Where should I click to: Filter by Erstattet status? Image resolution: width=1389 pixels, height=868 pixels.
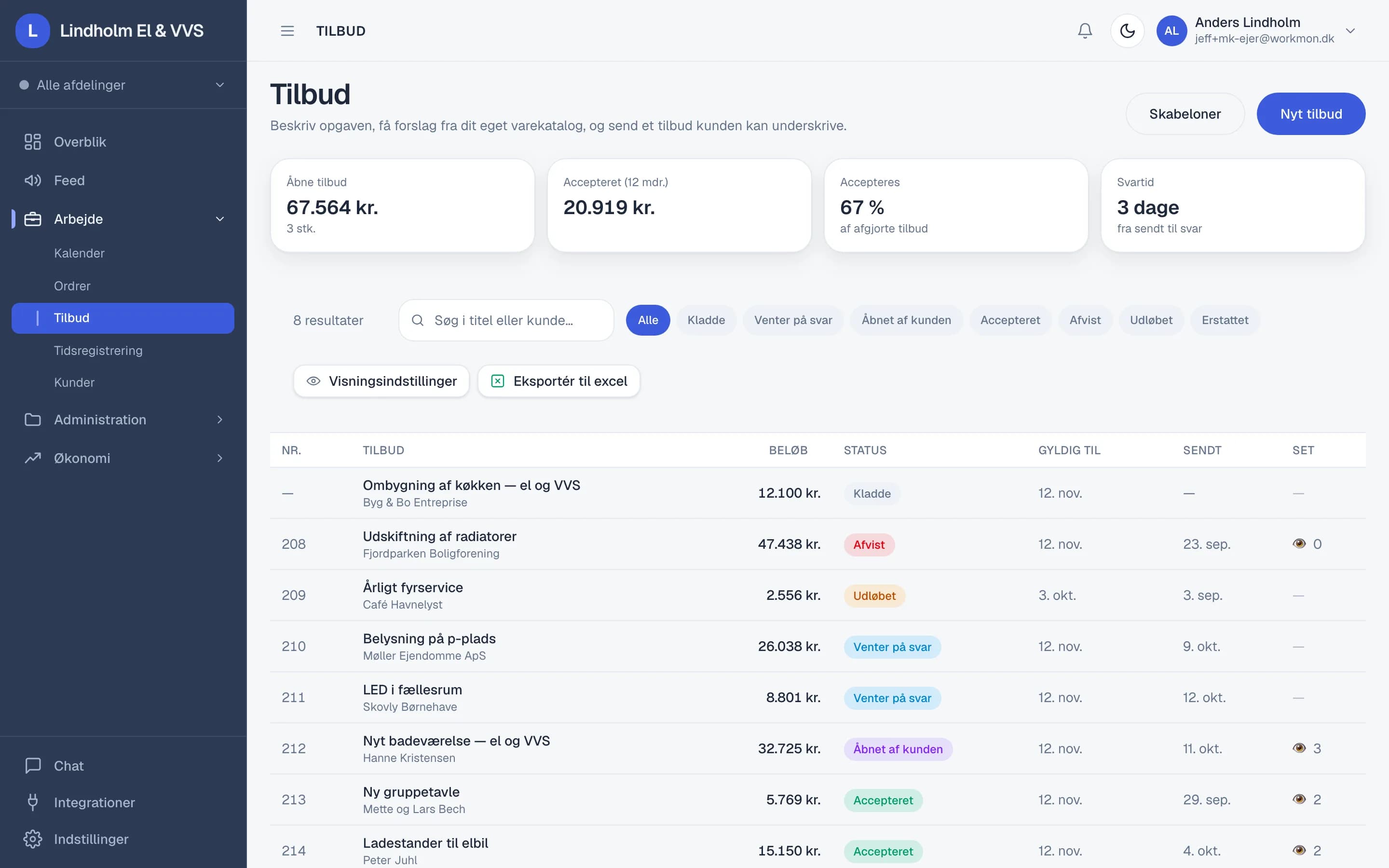(x=1225, y=320)
